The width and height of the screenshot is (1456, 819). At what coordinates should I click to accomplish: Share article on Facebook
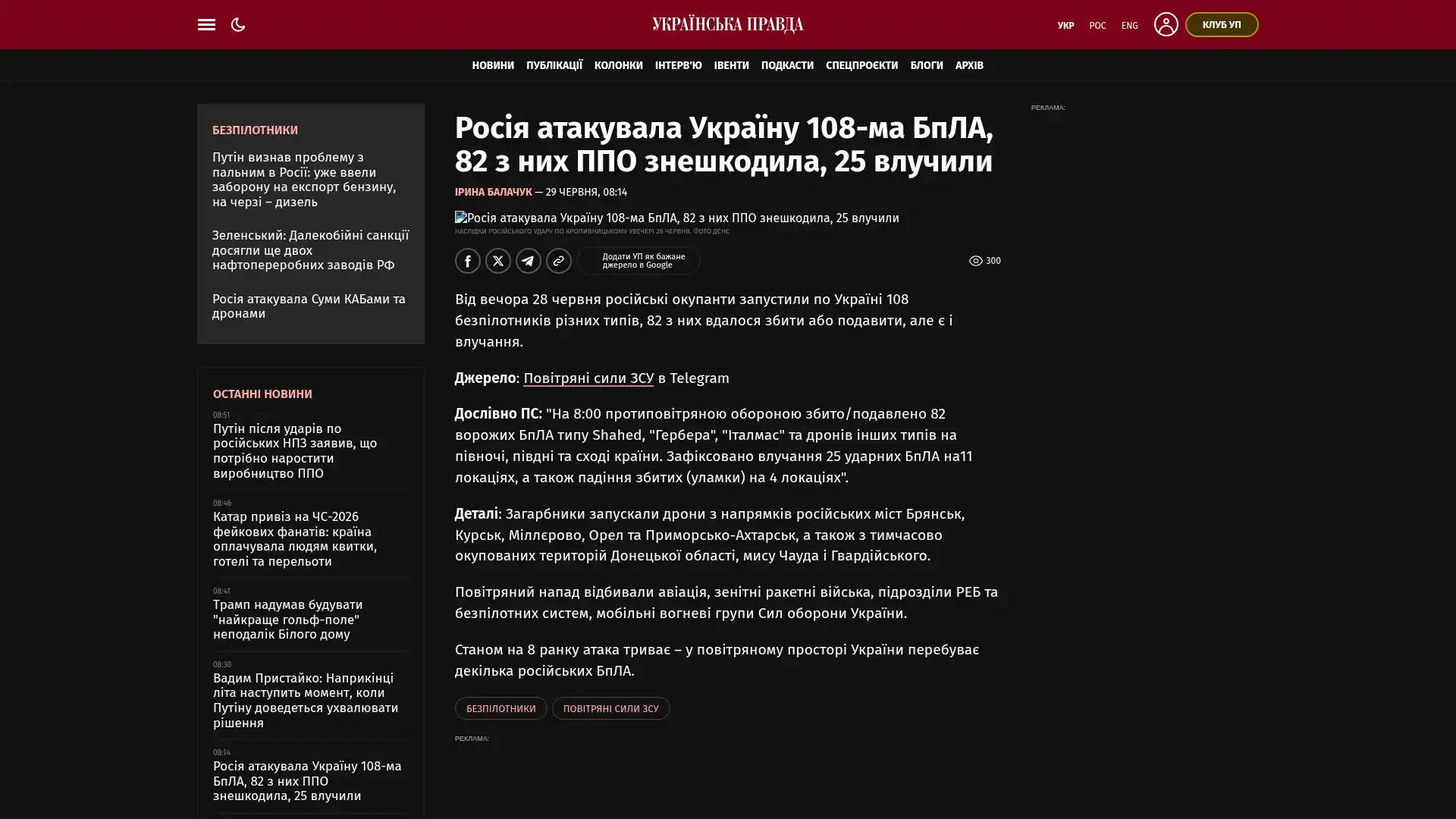(468, 261)
